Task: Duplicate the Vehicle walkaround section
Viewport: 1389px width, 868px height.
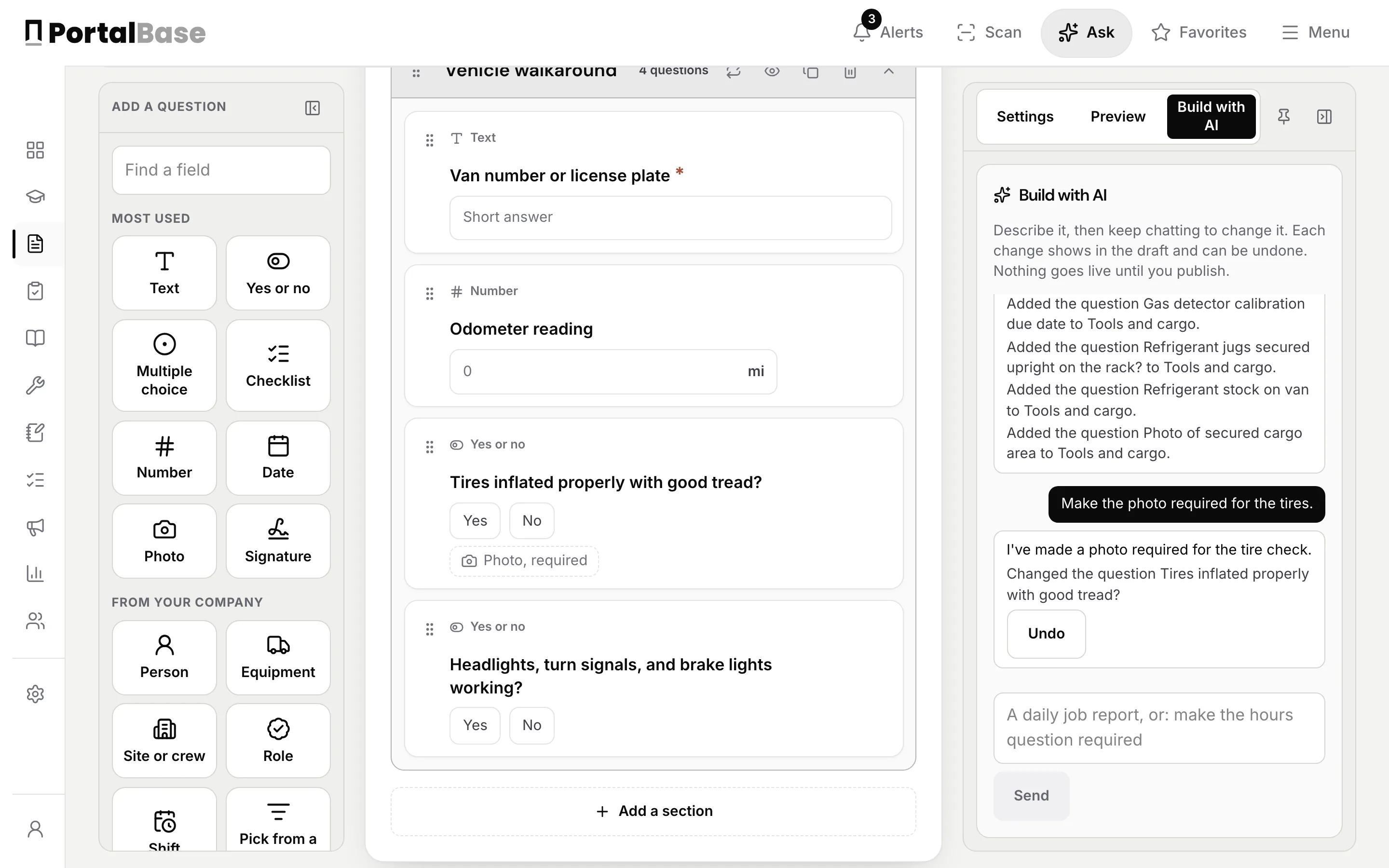Action: tap(810, 71)
